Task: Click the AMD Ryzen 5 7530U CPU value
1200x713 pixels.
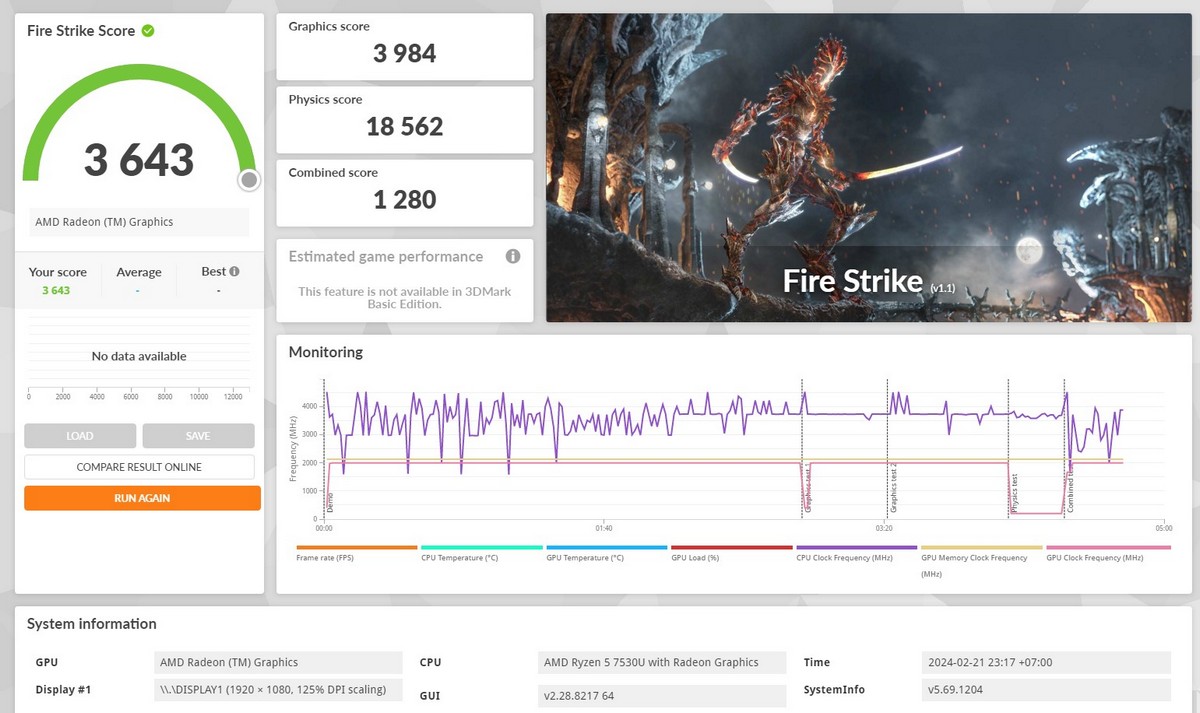Action: click(x=661, y=662)
